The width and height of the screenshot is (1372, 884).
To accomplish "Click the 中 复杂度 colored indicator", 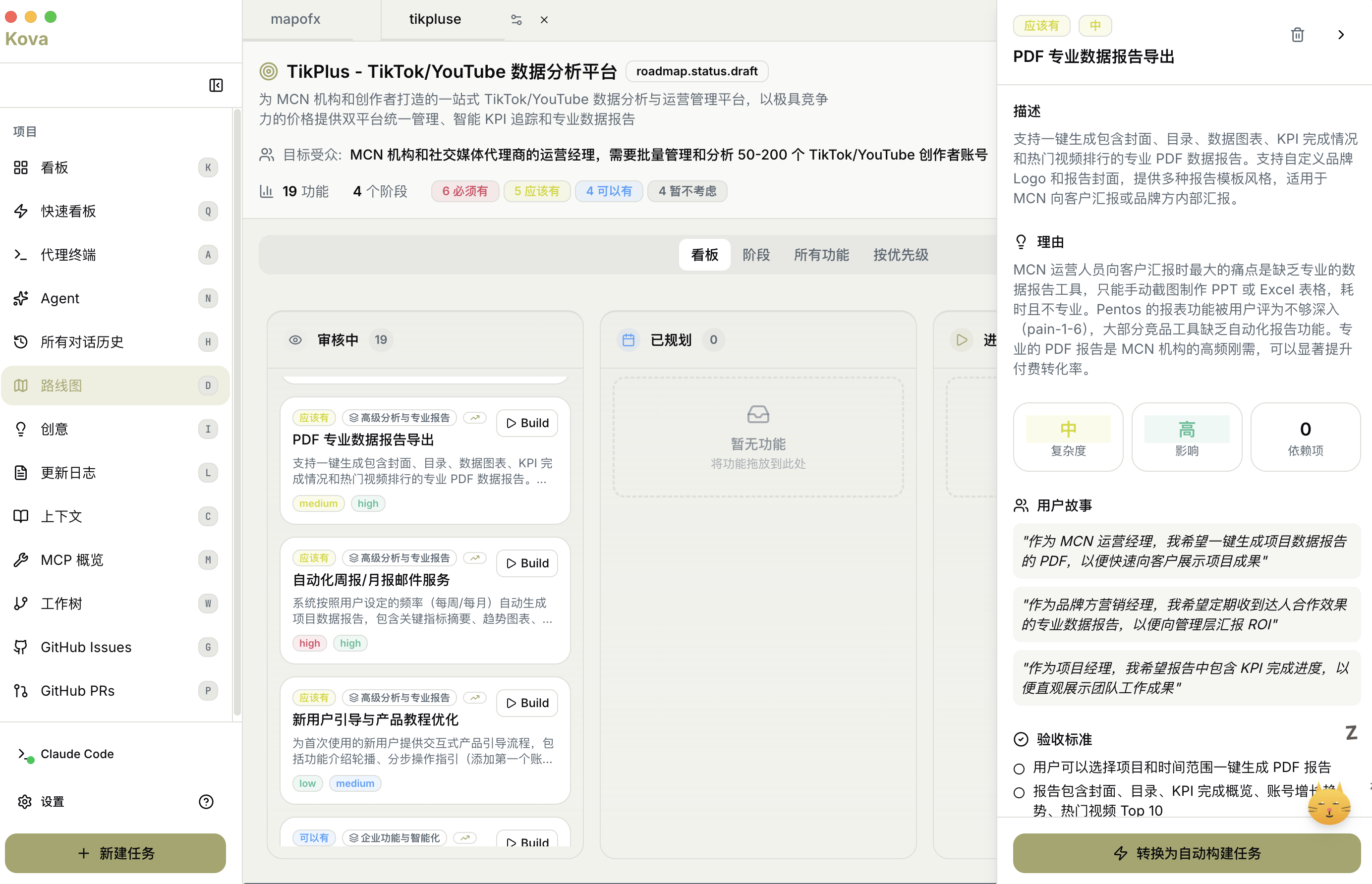I will pyautogui.click(x=1068, y=430).
